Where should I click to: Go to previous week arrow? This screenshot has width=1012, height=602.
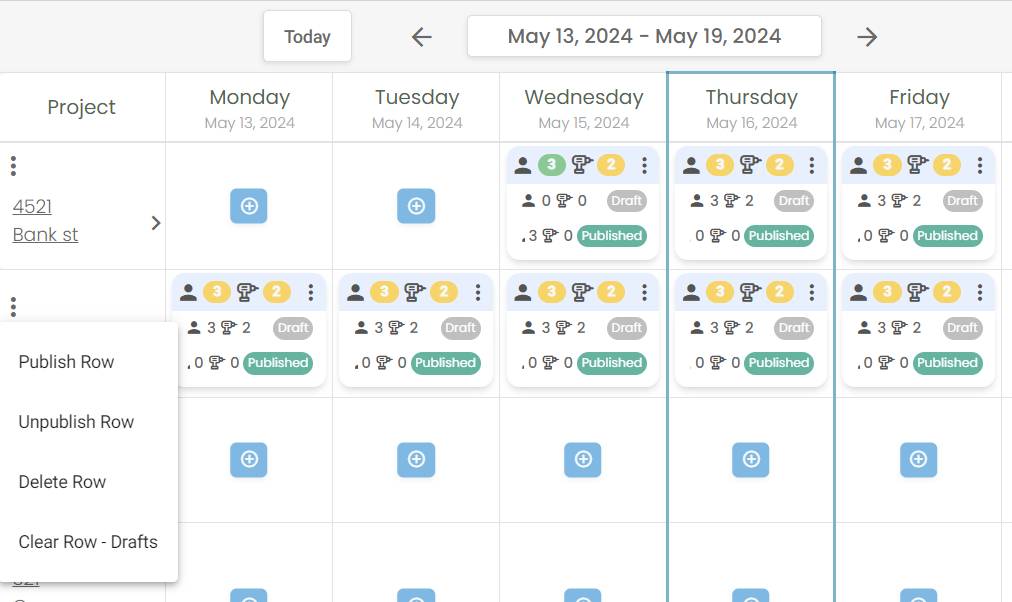421,37
